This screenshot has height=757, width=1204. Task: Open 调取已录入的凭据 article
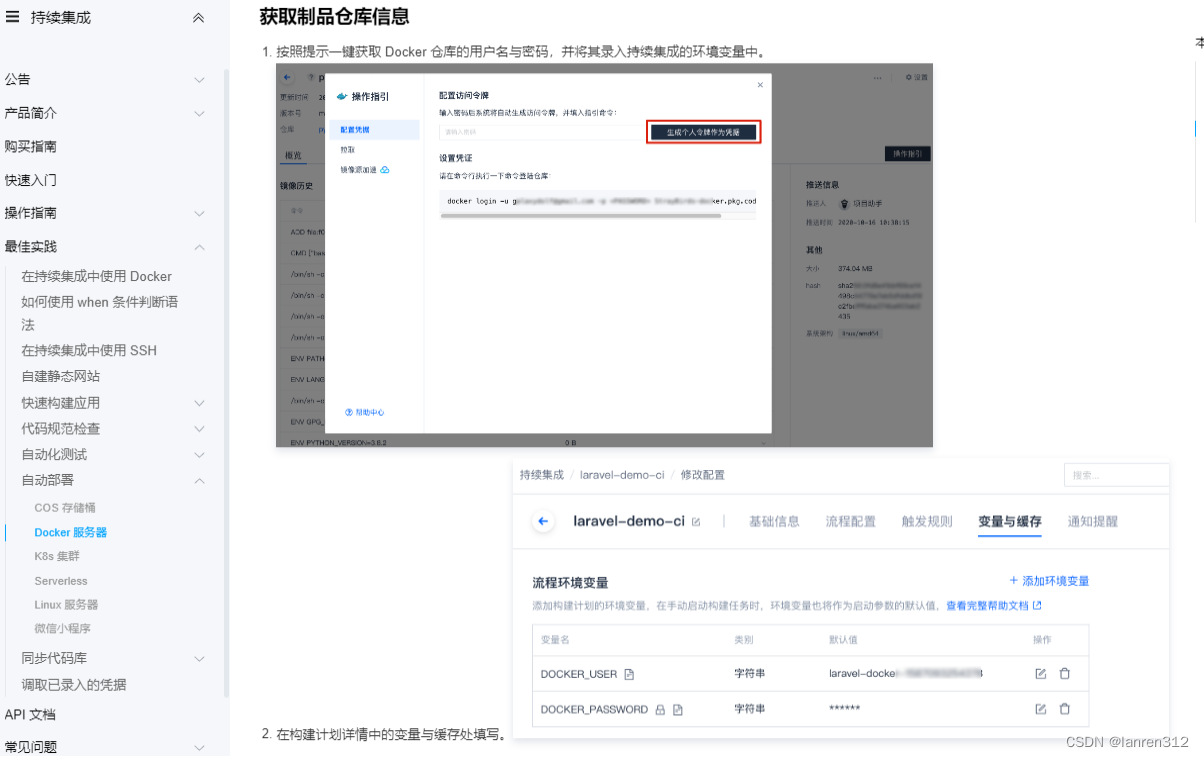coord(74,685)
